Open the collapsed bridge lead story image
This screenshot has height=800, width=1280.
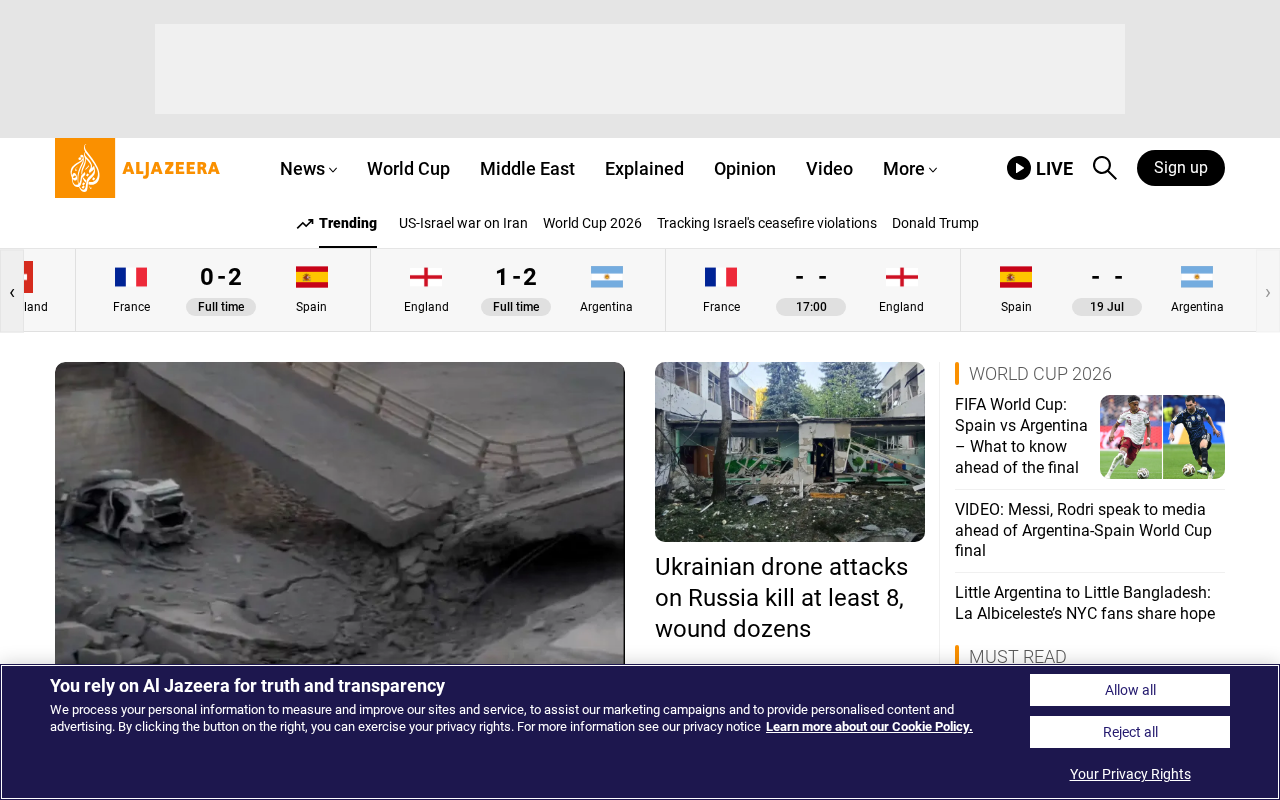coord(340,512)
